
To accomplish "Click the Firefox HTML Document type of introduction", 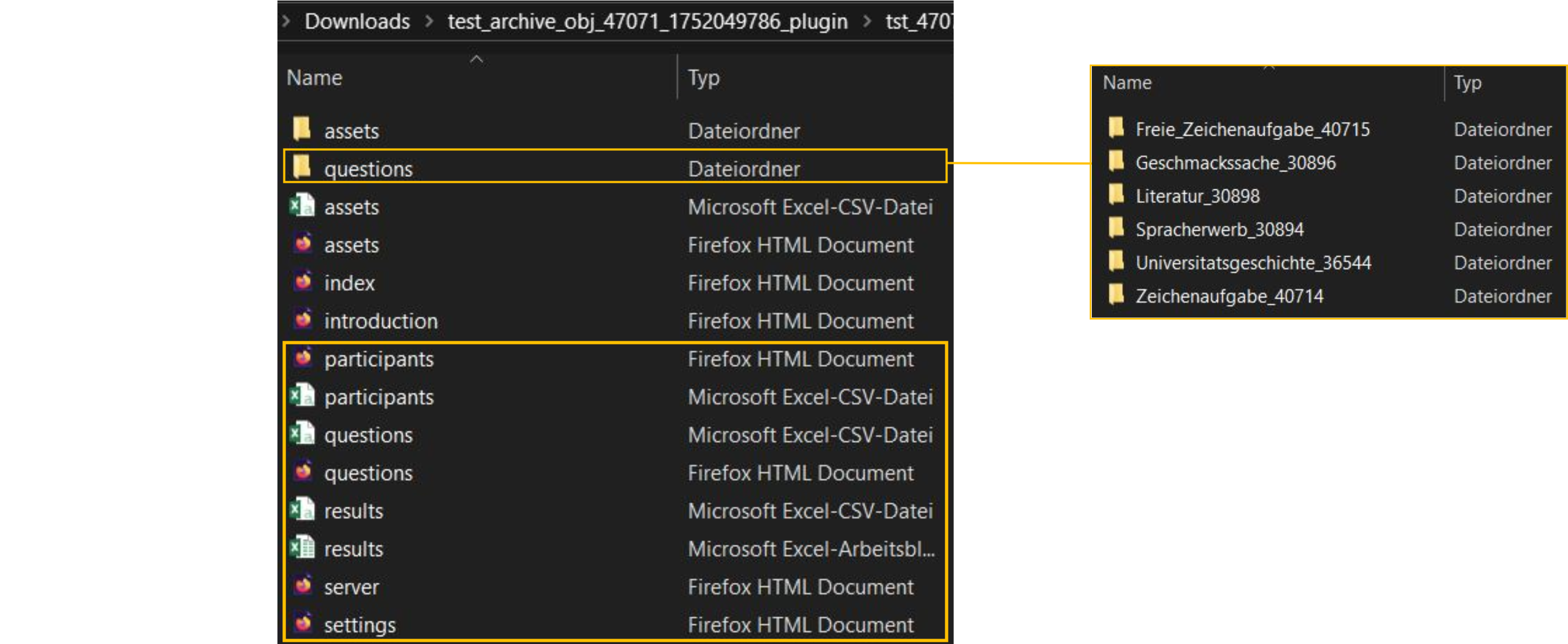I will (800, 321).
